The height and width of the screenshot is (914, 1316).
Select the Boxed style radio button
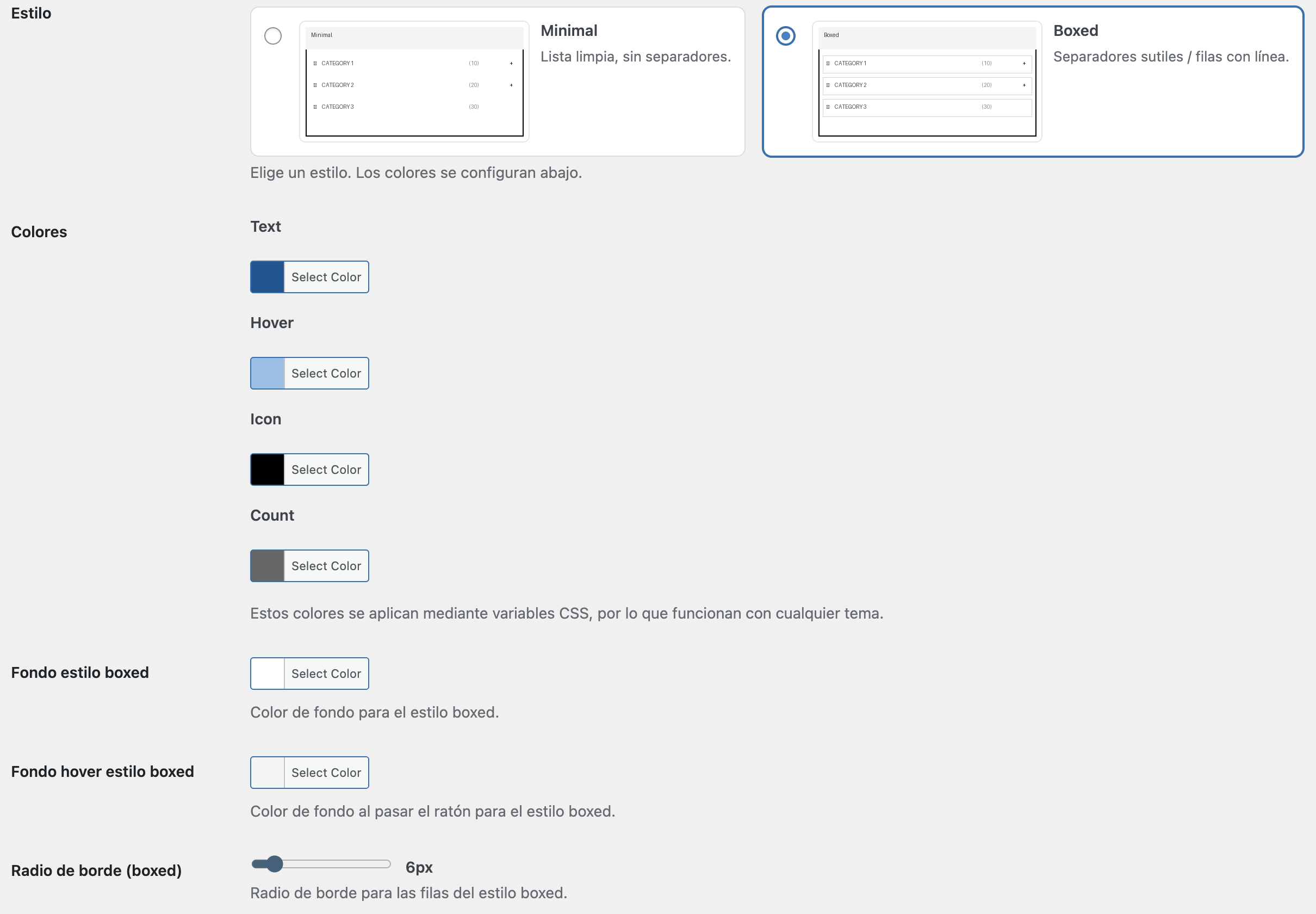click(785, 36)
